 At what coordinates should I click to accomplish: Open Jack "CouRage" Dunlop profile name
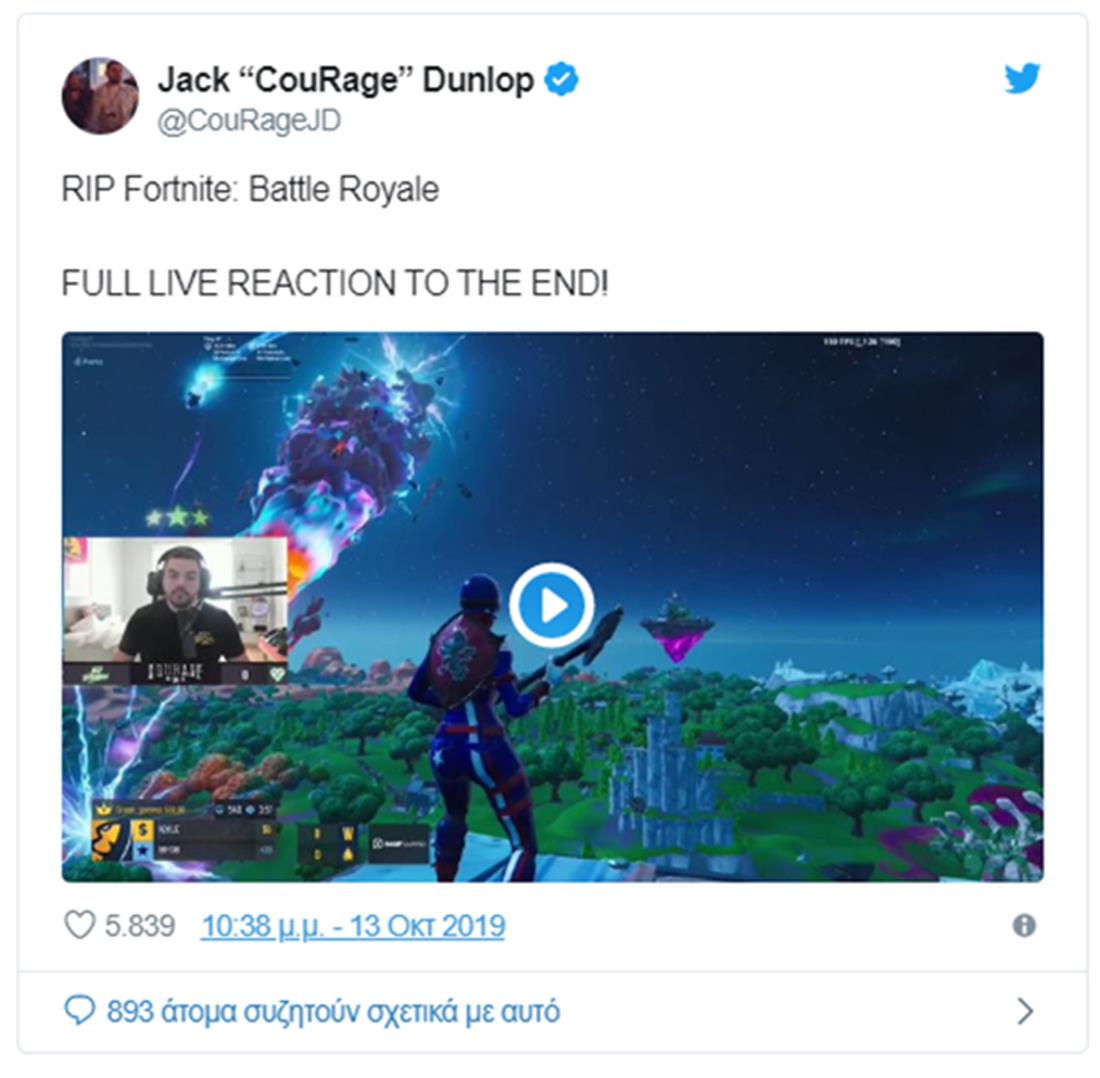point(346,79)
